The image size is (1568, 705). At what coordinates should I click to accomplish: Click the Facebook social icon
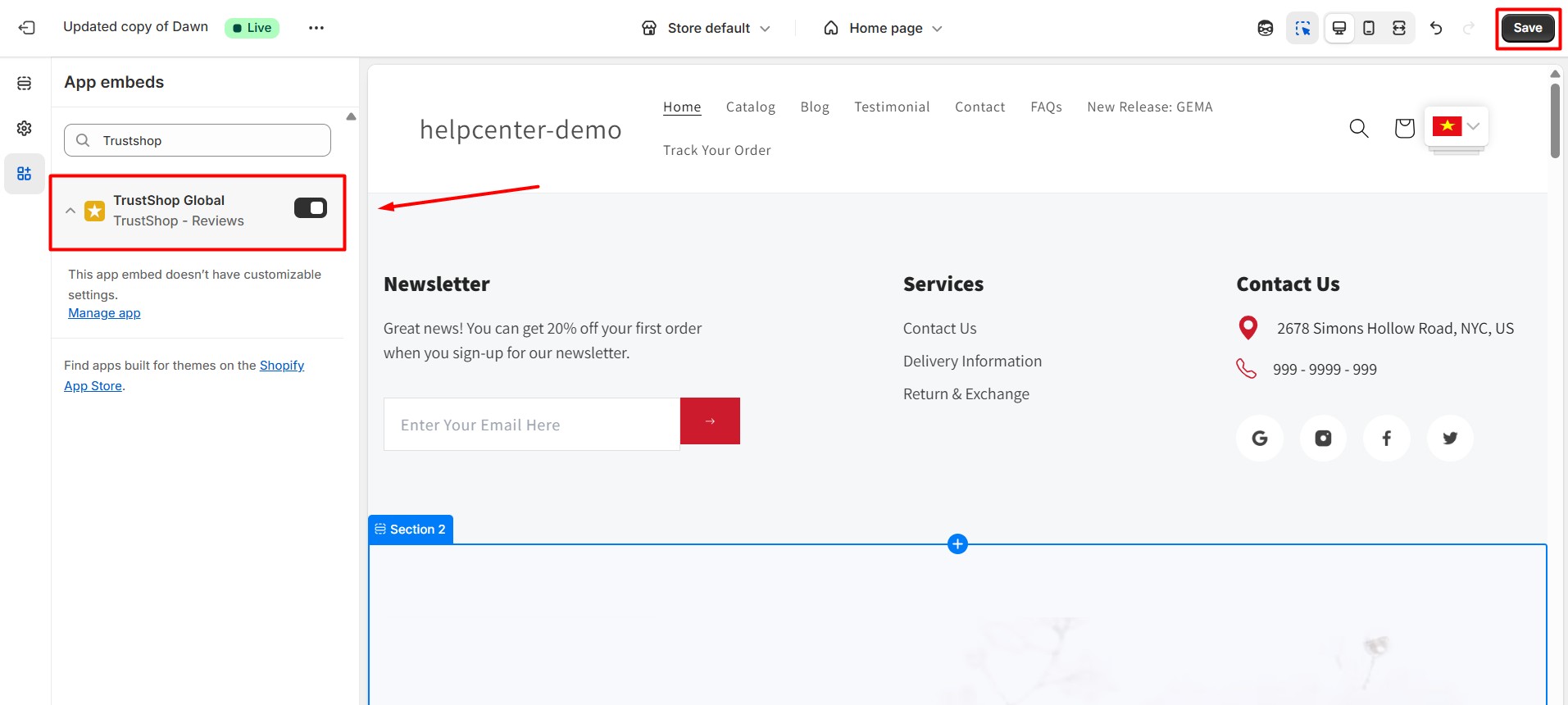(1387, 439)
